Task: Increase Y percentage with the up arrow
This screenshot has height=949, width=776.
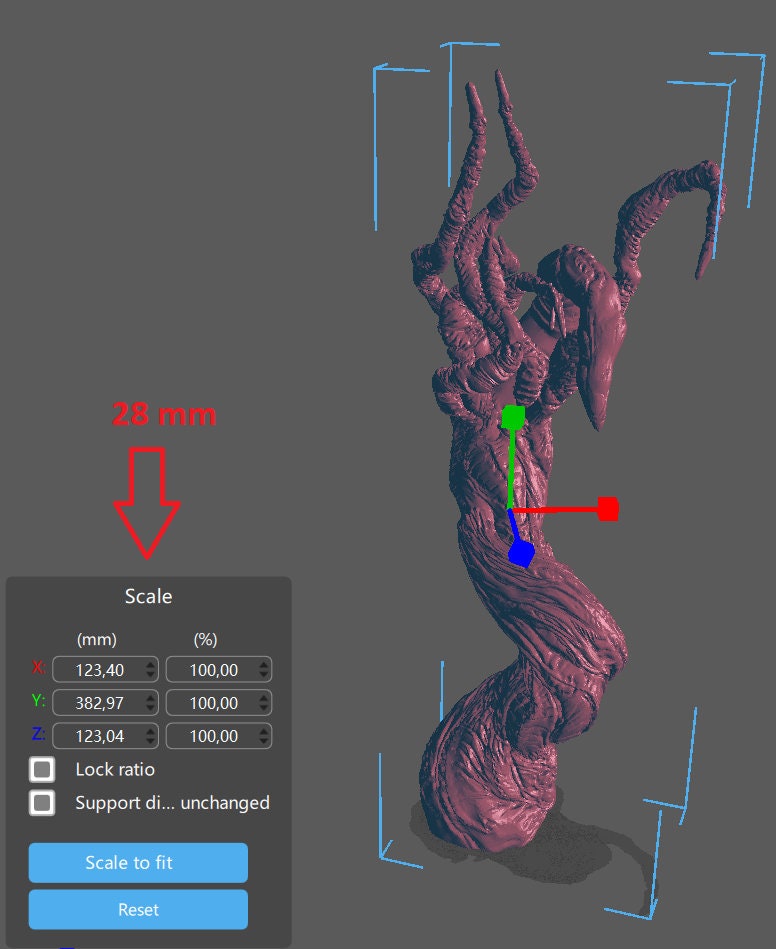Action: click(x=263, y=698)
